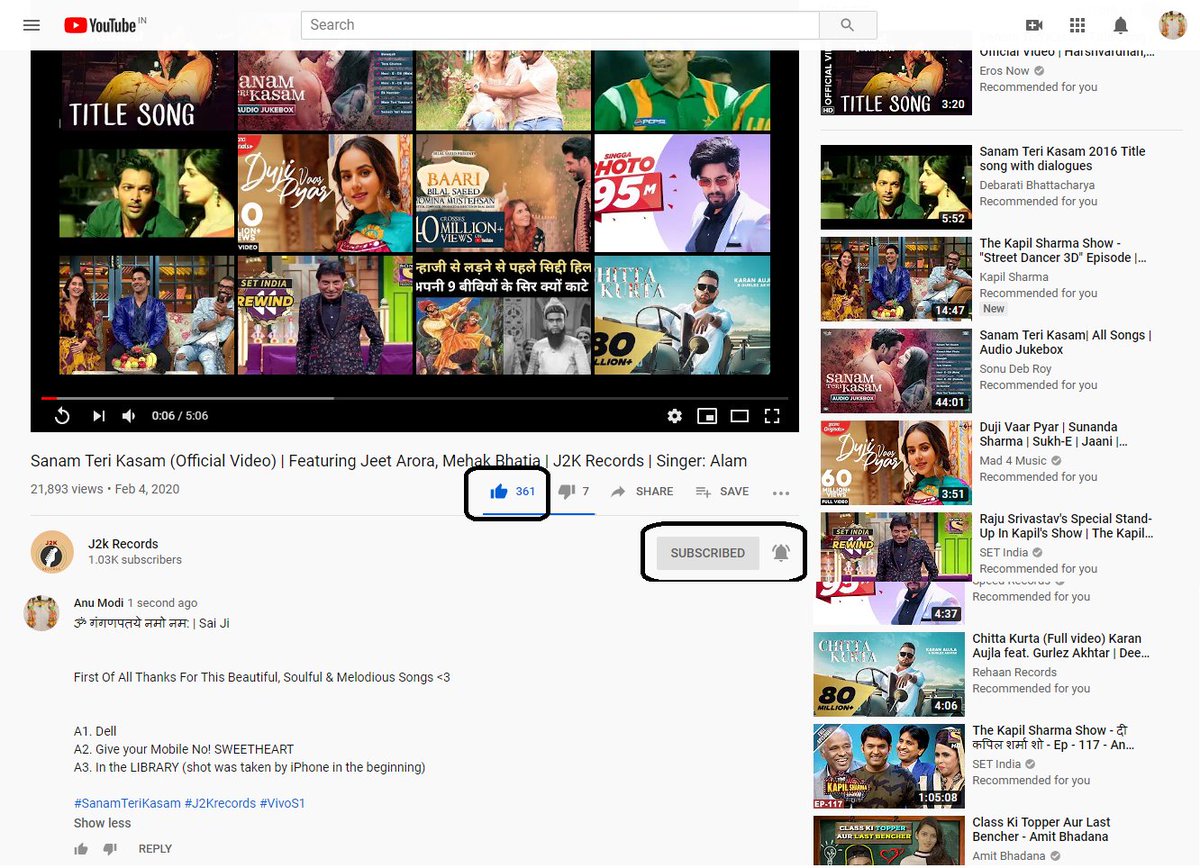
Task: Open Anu Modi commenter avatar
Action: (42, 612)
